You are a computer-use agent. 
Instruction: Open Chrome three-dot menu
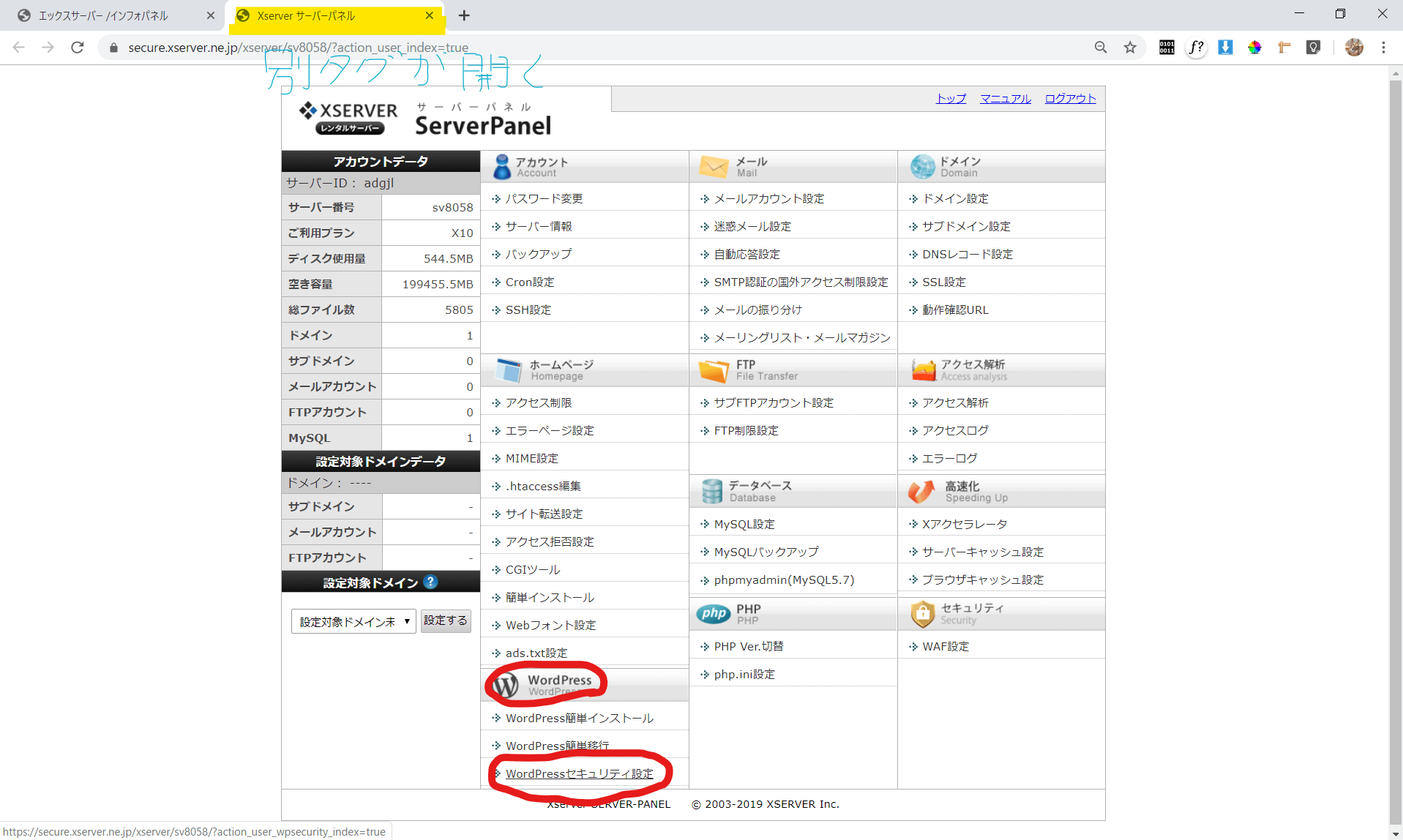1383,48
